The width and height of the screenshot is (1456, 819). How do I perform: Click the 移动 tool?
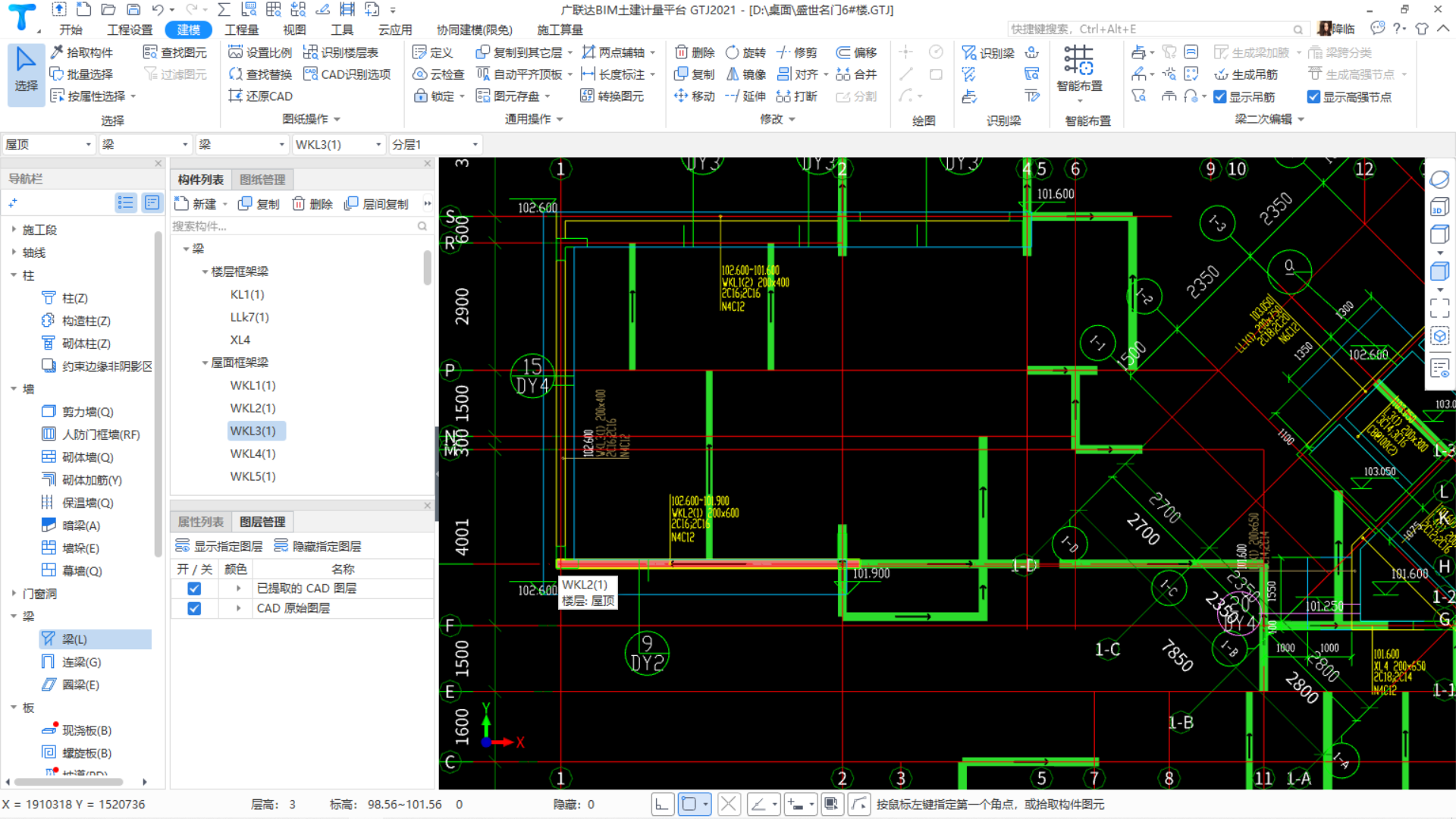tap(695, 96)
